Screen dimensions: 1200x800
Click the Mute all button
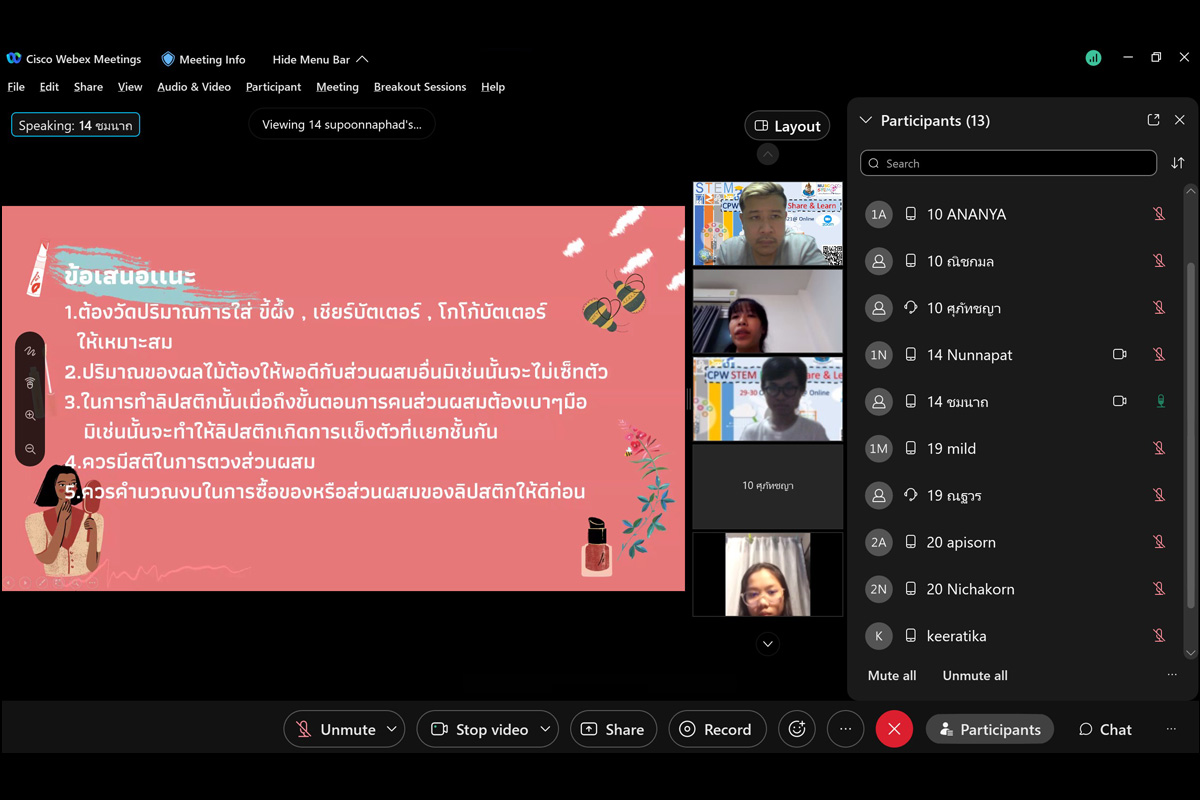pyautogui.click(x=891, y=675)
